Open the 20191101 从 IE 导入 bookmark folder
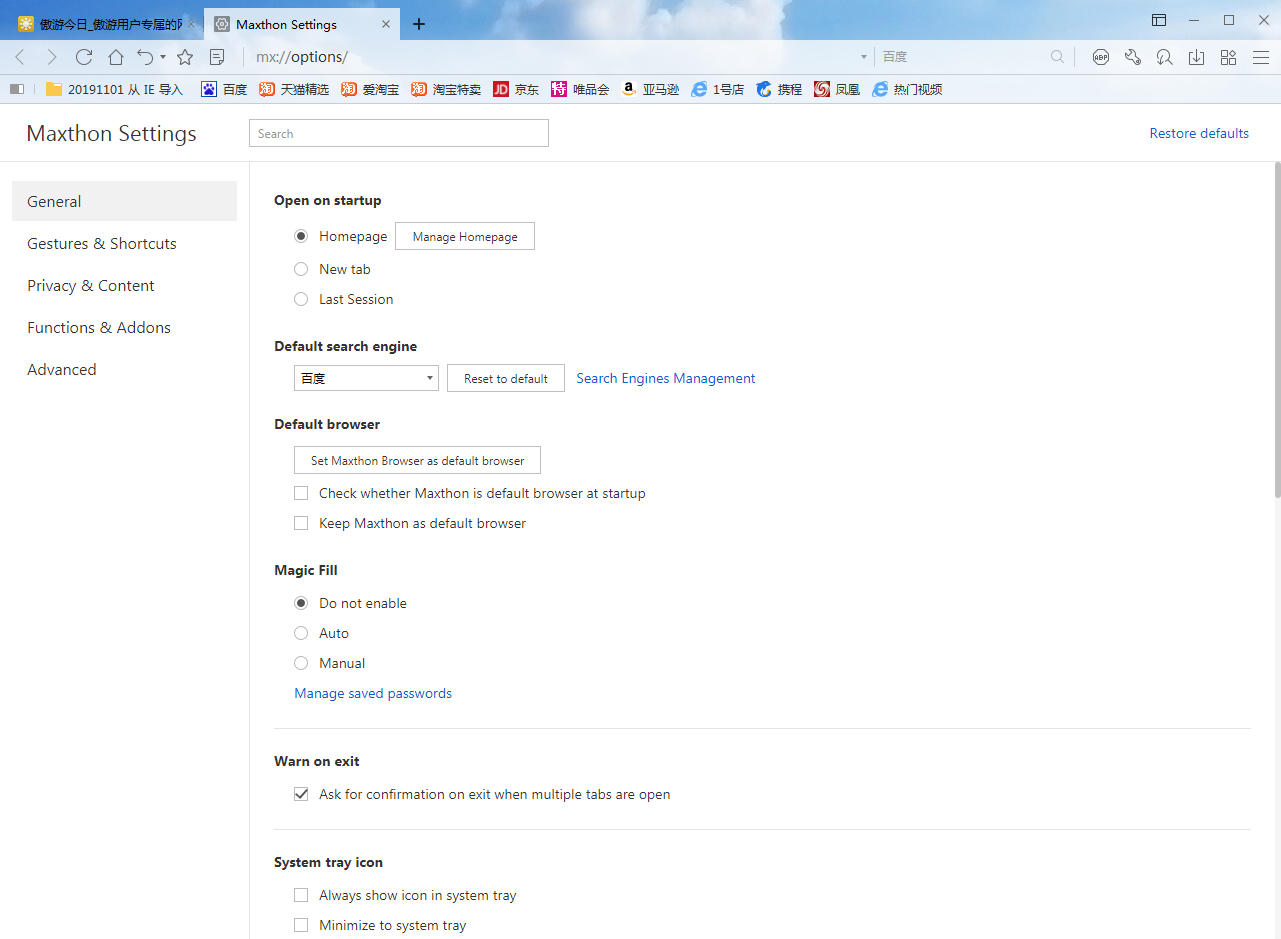Screen dimensions: 1281x939 click(x=115, y=89)
